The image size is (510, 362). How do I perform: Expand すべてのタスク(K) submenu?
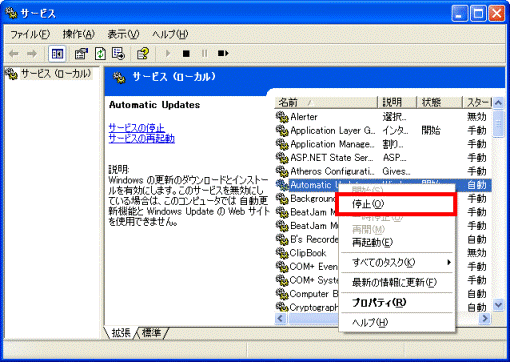(397, 263)
